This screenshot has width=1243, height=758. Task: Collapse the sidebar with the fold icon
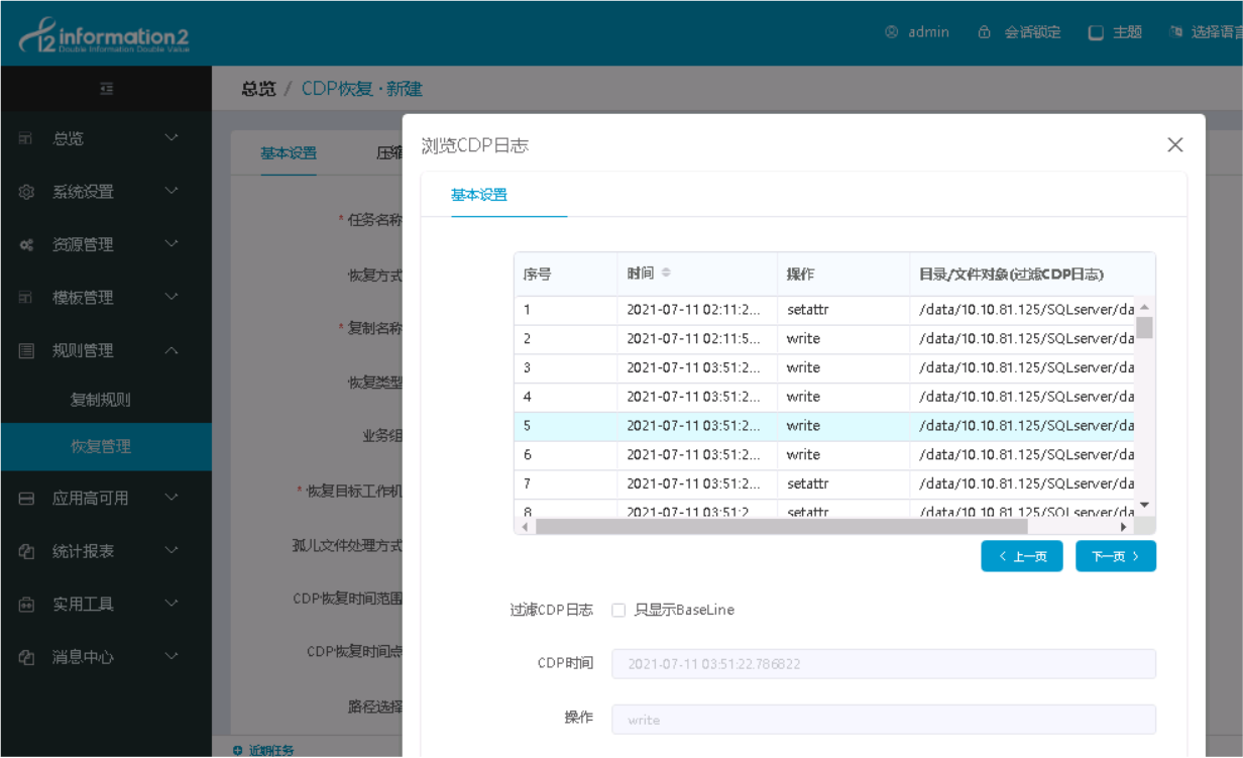(106, 89)
